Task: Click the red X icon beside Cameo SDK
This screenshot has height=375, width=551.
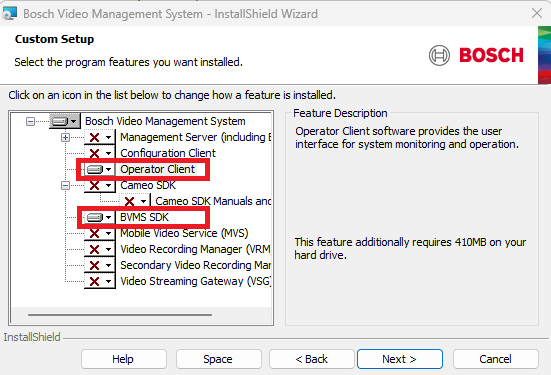Action: point(94,186)
